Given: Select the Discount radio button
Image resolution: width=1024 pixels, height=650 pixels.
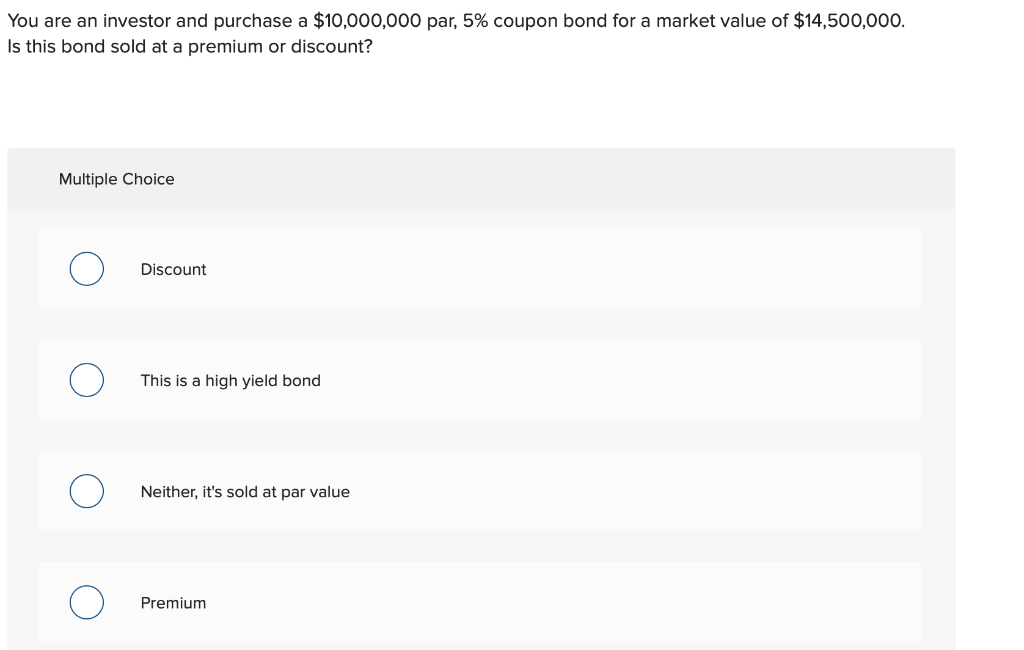Looking at the screenshot, I should pyautogui.click(x=87, y=269).
